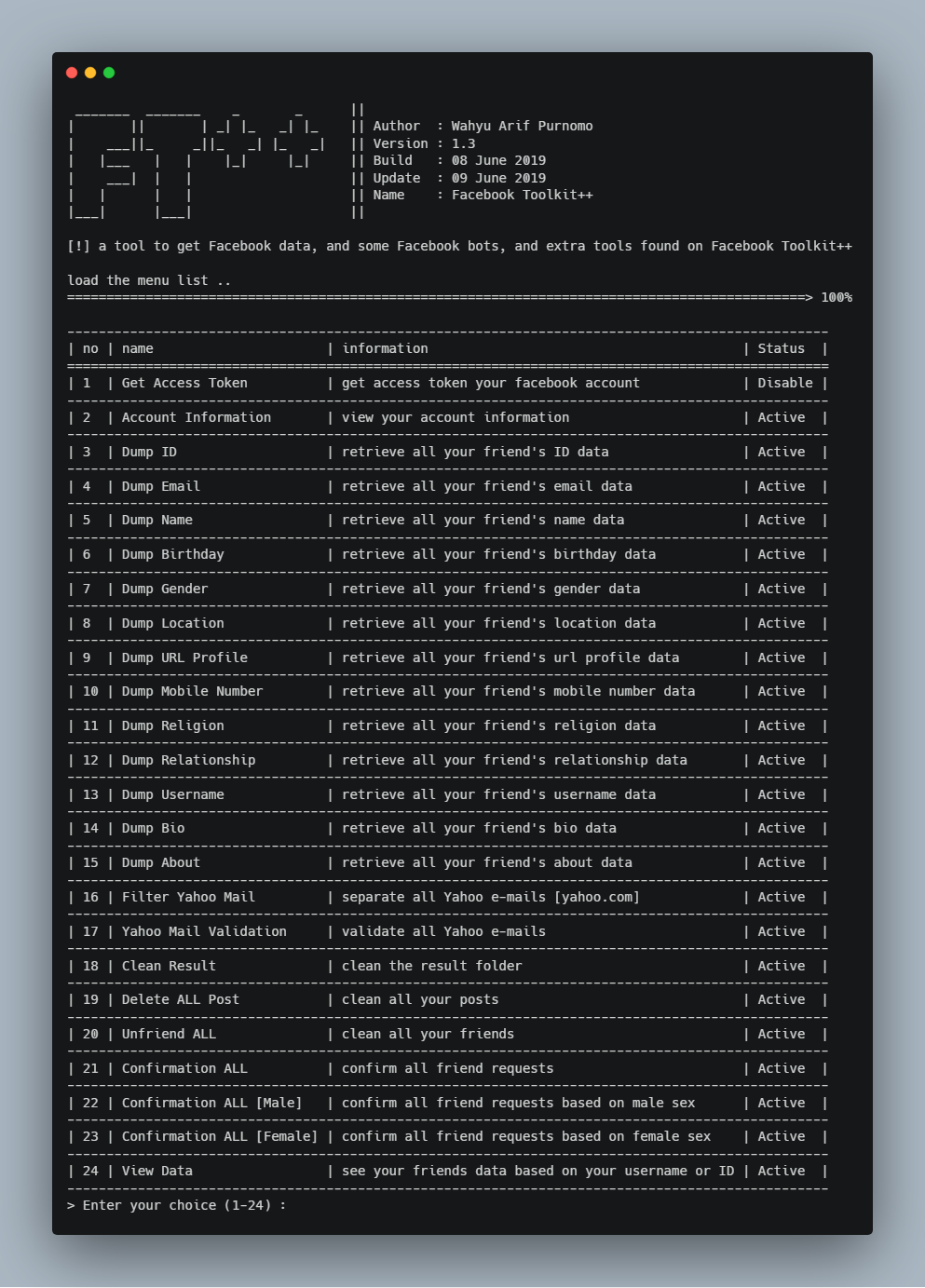Click the 'name' column header

pyautogui.click(x=138, y=348)
